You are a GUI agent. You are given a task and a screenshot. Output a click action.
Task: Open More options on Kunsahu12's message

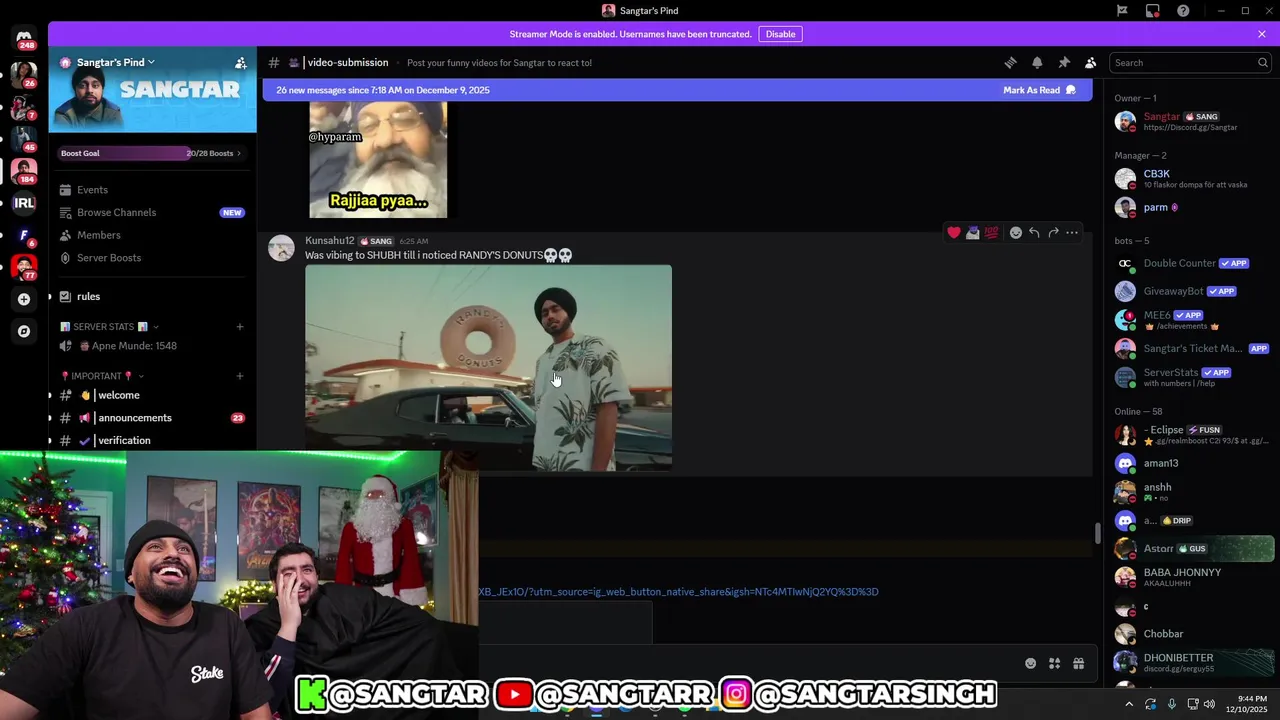(x=1072, y=233)
